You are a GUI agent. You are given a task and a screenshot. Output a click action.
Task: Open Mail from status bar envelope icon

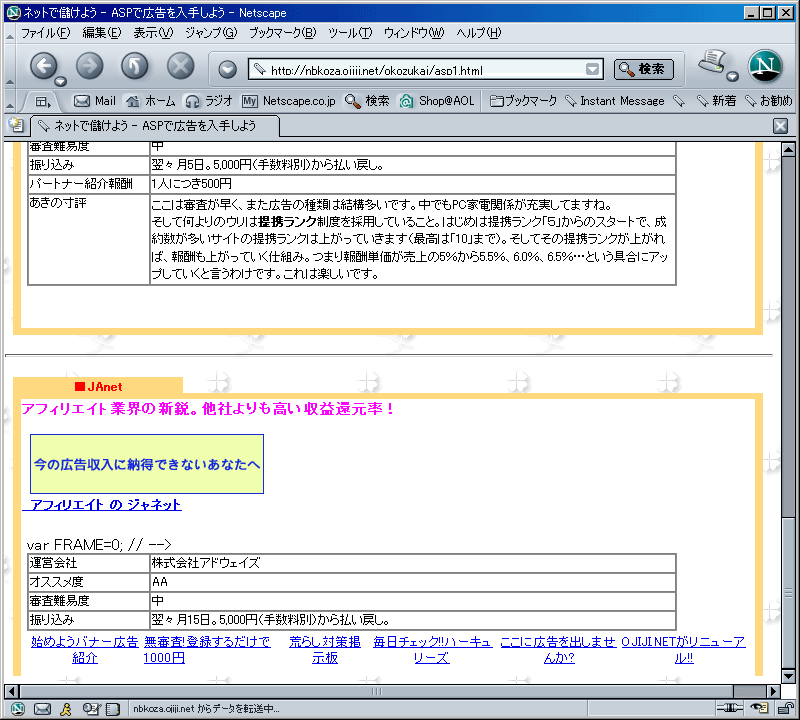(42, 709)
